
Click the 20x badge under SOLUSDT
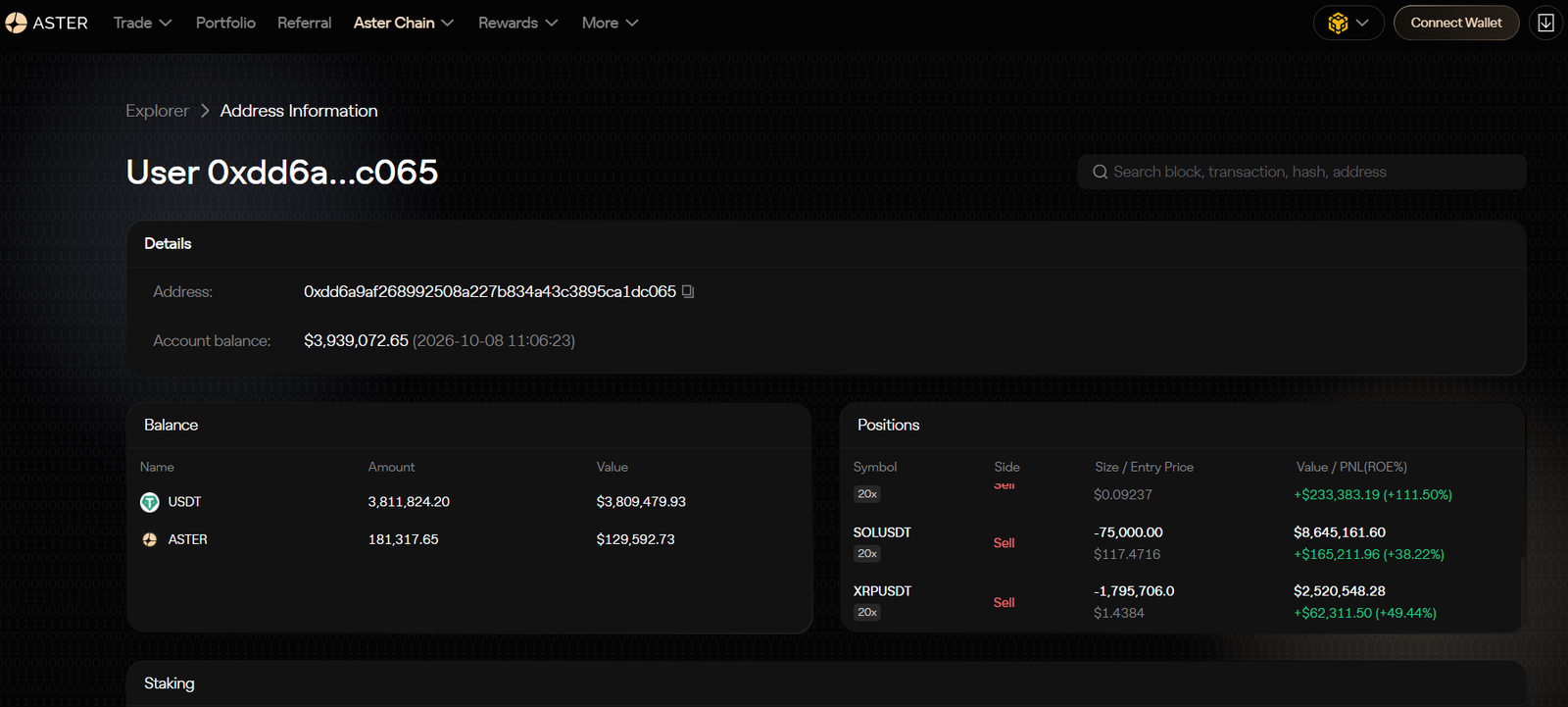point(867,554)
